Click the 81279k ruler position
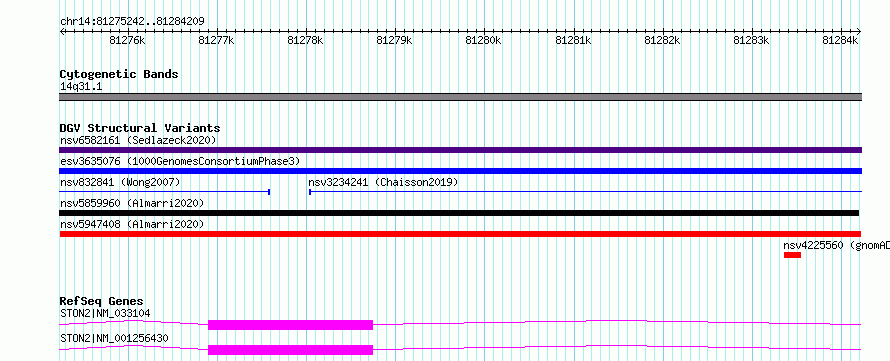Viewport: 890px width, 361px height. 395,40
